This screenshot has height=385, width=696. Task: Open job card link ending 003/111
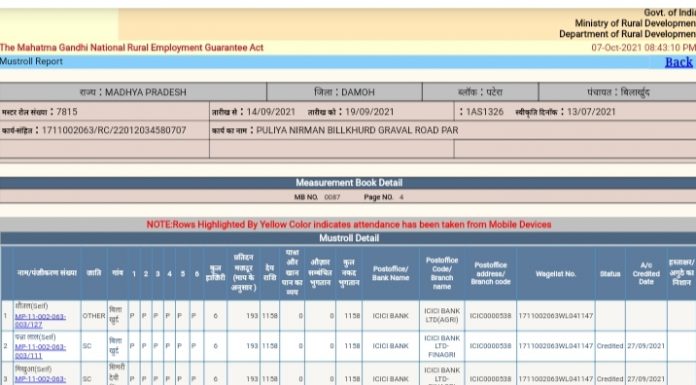tap(40, 351)
